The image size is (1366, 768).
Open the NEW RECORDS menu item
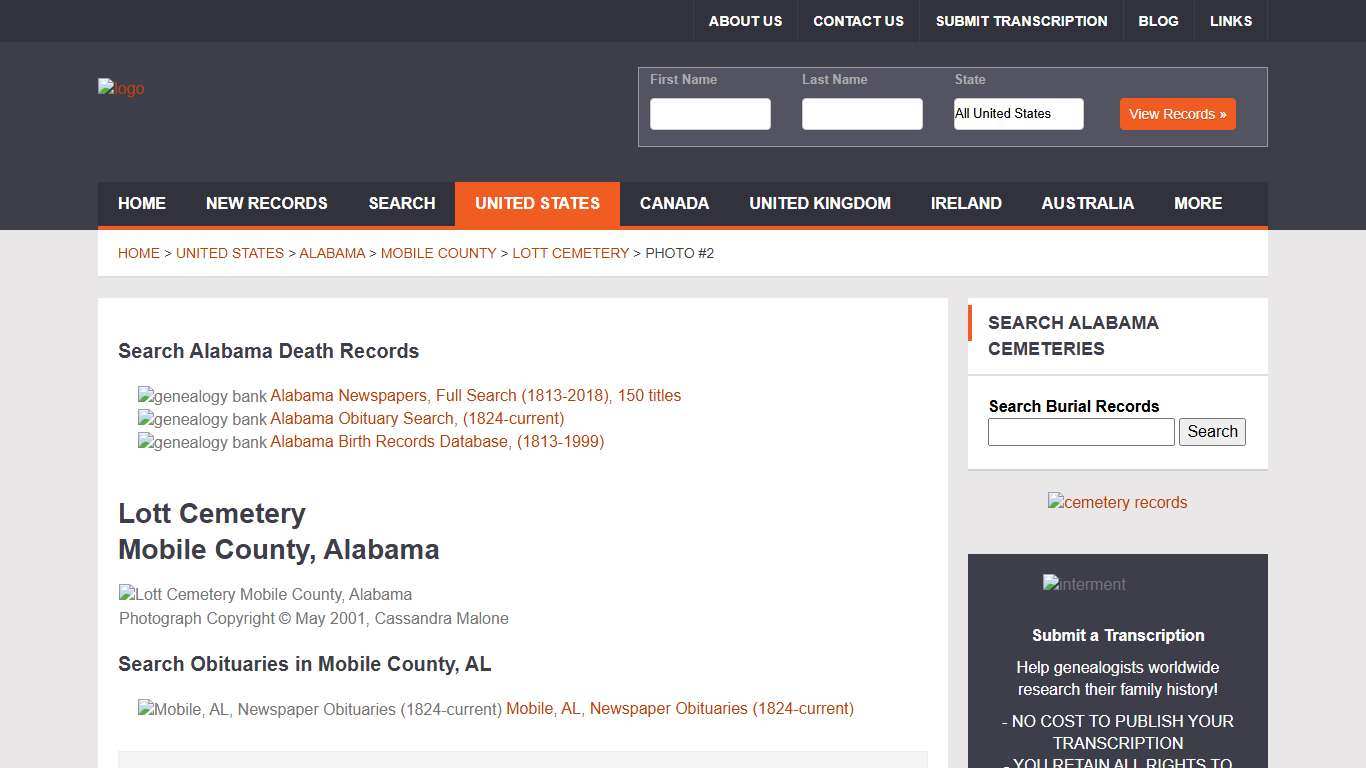(x=266, y=204)
